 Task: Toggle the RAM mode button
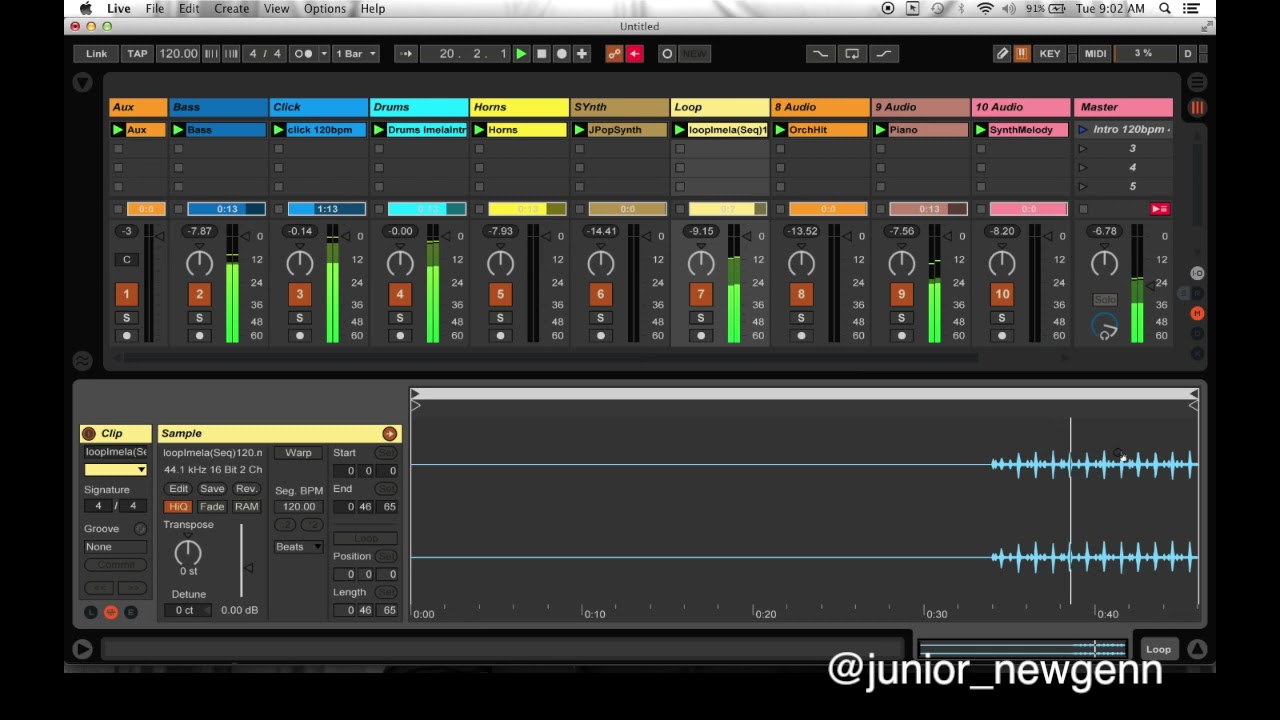[246, 507]
